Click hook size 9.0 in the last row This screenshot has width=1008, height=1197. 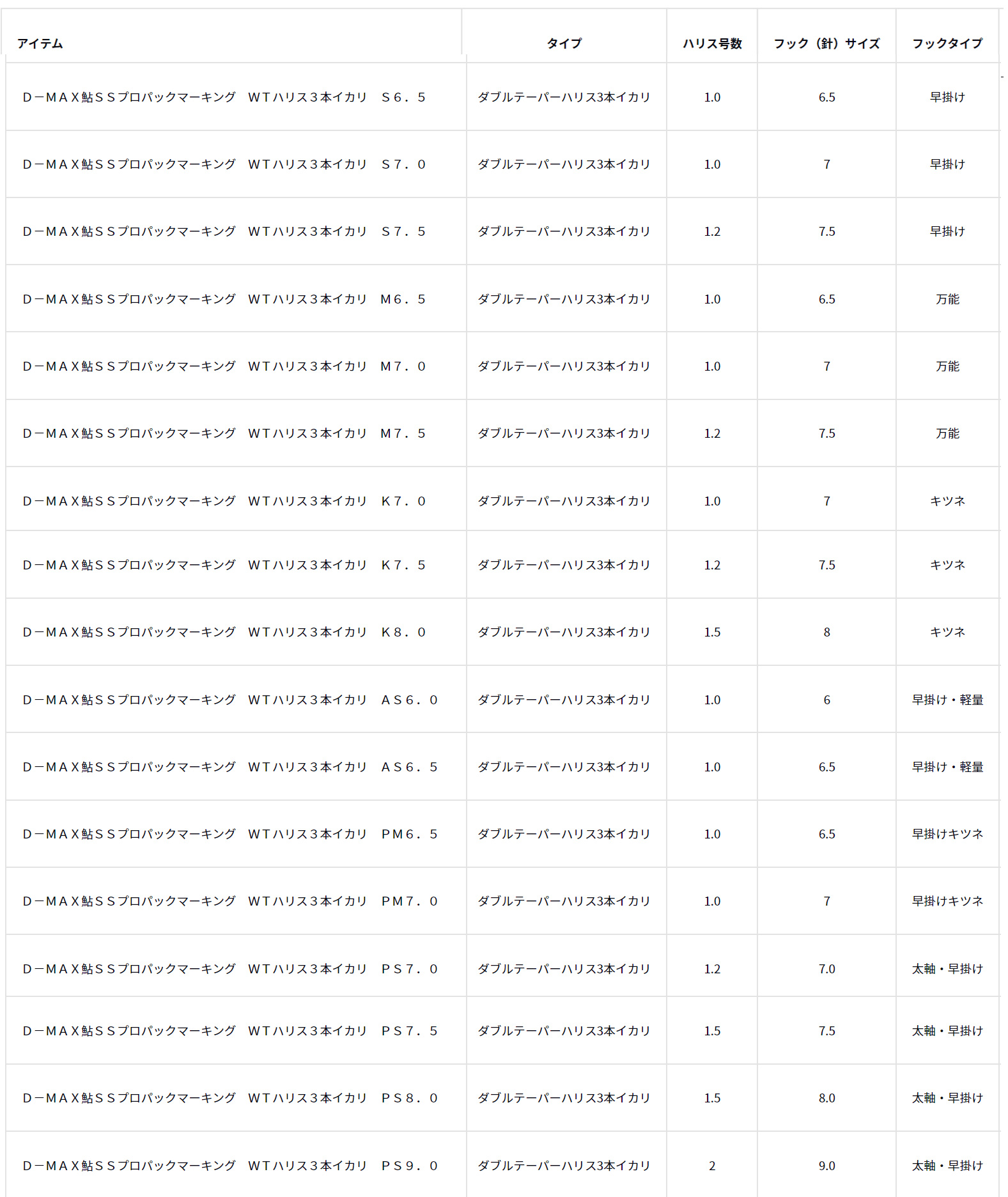826,1166
